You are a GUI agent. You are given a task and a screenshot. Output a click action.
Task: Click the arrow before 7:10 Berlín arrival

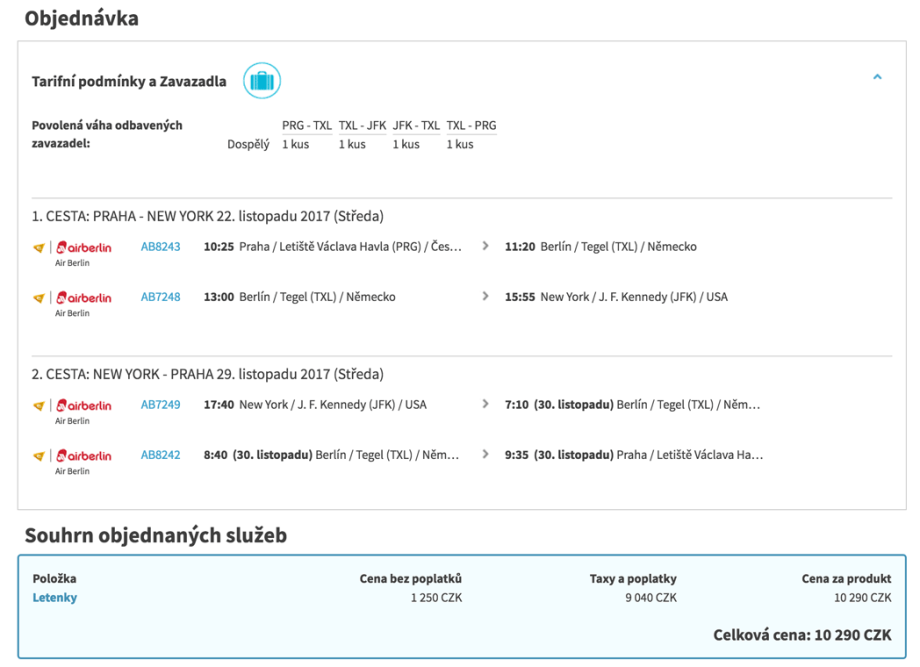(x=486, y=405)
